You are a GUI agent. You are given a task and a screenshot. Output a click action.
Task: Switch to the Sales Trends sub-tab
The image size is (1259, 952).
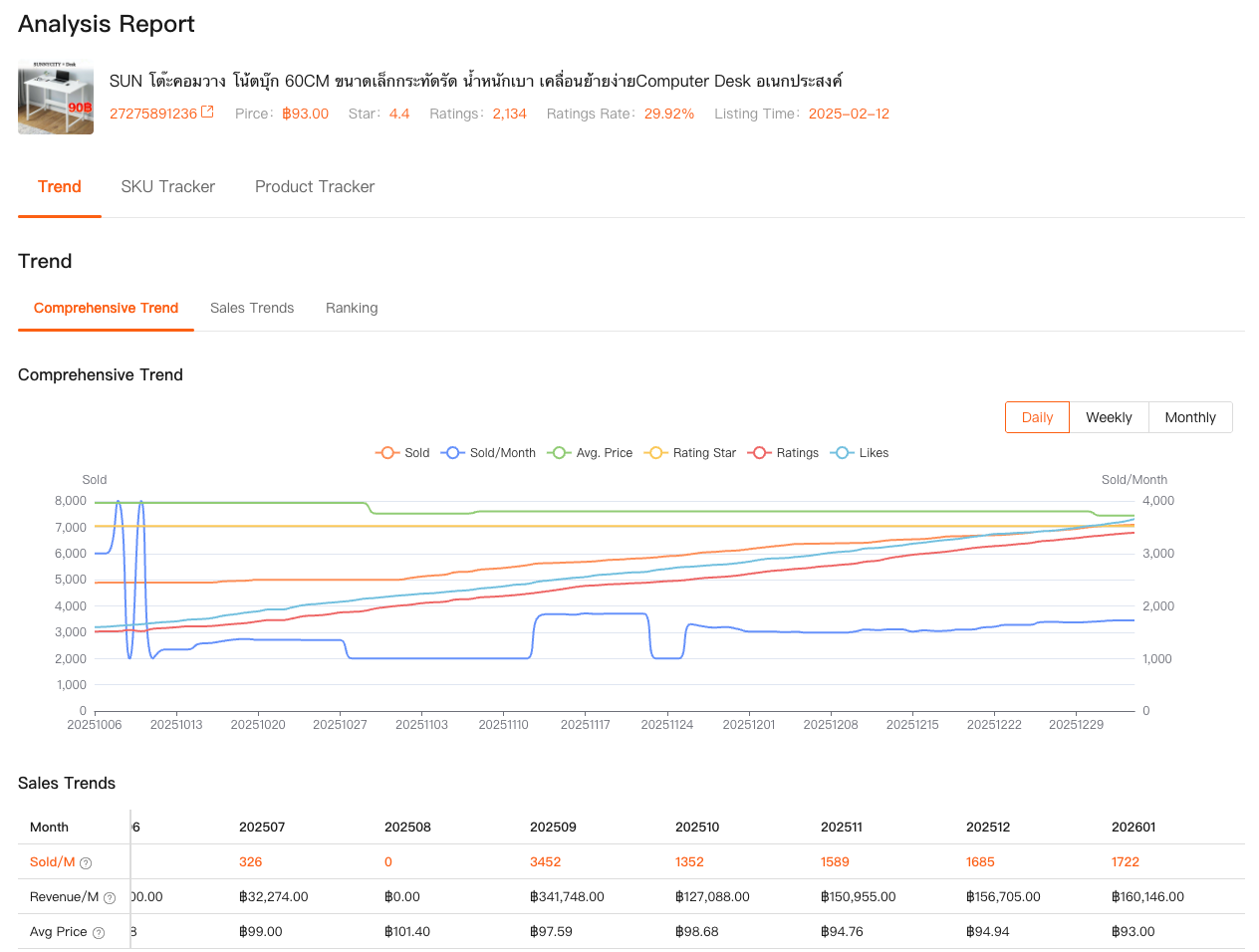click(x=252, y=309)
